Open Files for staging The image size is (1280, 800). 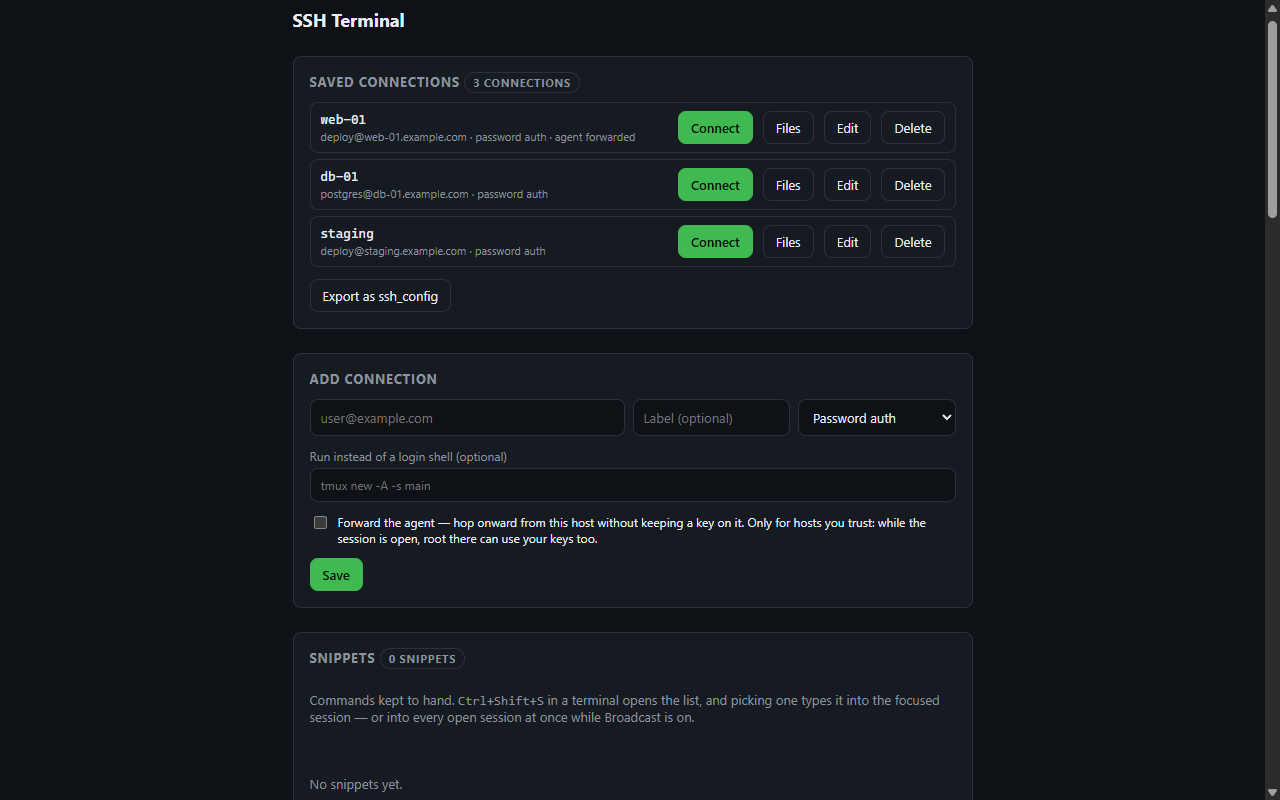pos(788,242)
